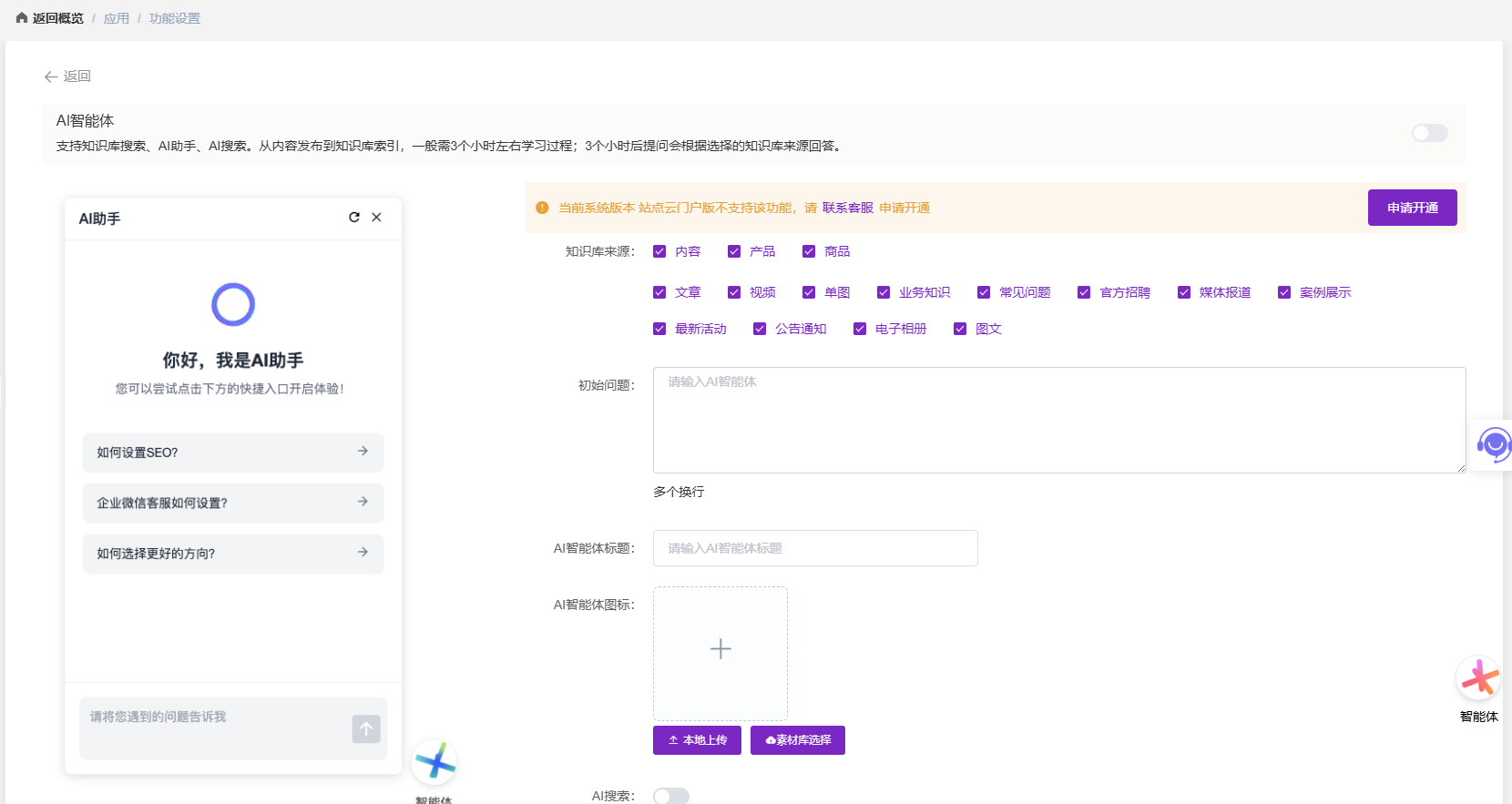Open the 如何选择更好的方向? suggestion
Screen dimensions: 1512x804
233,553
